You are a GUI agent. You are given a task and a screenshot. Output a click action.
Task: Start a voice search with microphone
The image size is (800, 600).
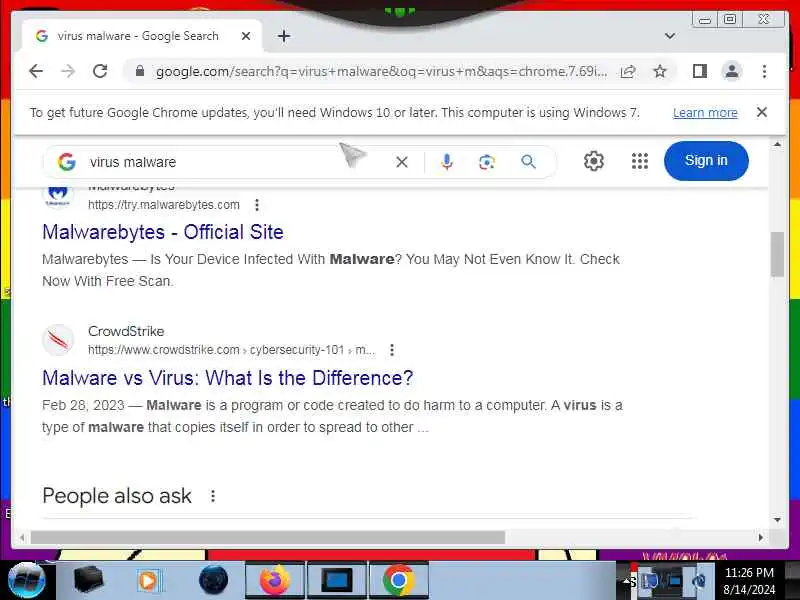446,162
